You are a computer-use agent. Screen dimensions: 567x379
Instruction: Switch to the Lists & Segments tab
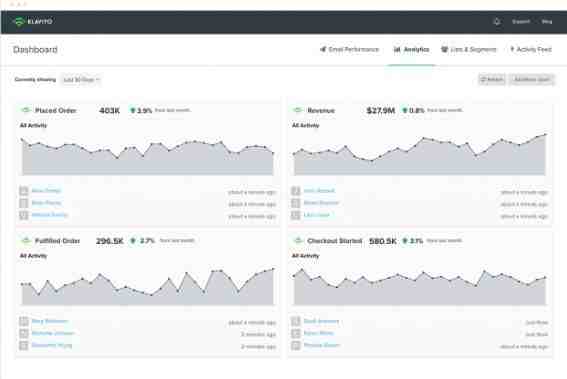click(x=469, y=49)
